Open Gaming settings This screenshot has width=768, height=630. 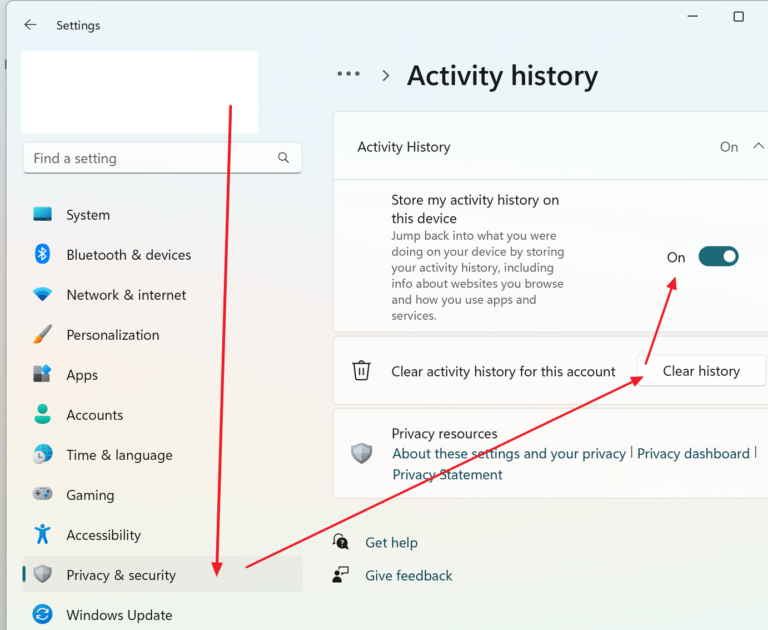tap(162, 495)
